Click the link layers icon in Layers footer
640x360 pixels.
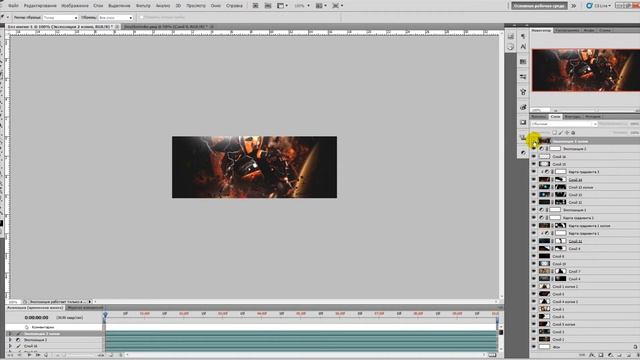pyautogui.click(x=583, y=355)
